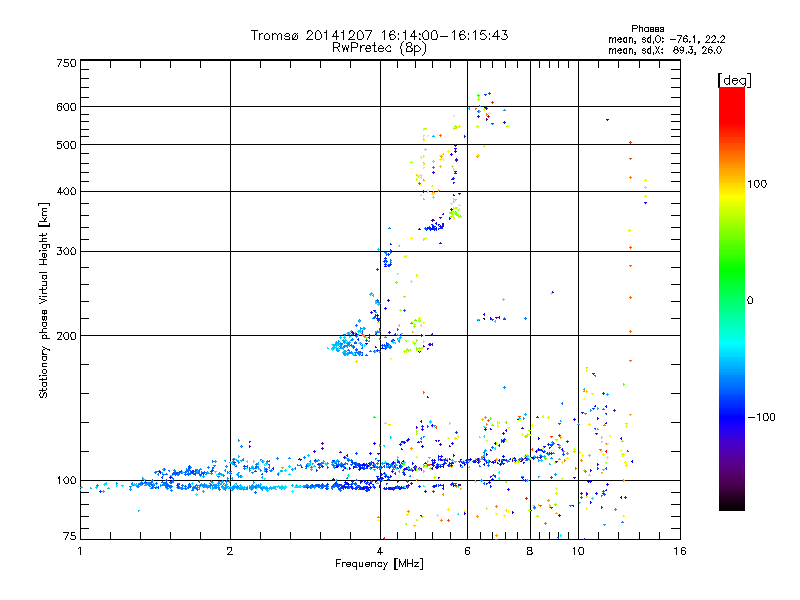Click the "RwPretec (8p)" subtitle
800x600 pixels.
pos(380,48)
